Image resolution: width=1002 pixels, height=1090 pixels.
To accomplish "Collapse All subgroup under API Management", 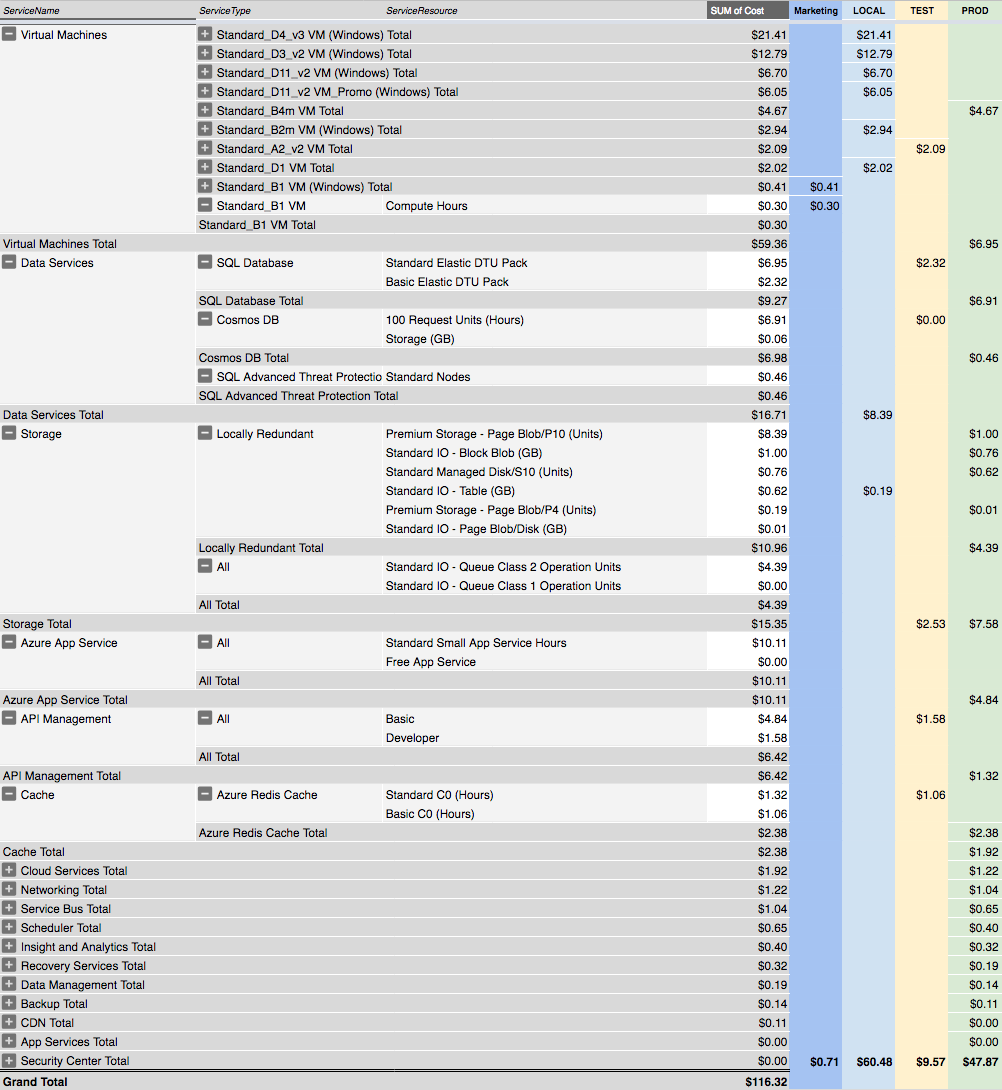I will [204, 718].
